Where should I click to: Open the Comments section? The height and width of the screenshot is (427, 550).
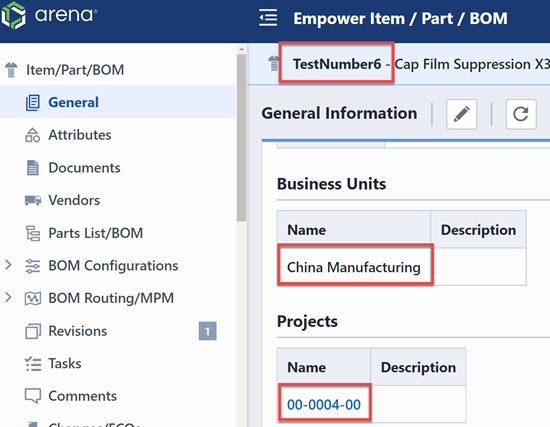82,396
